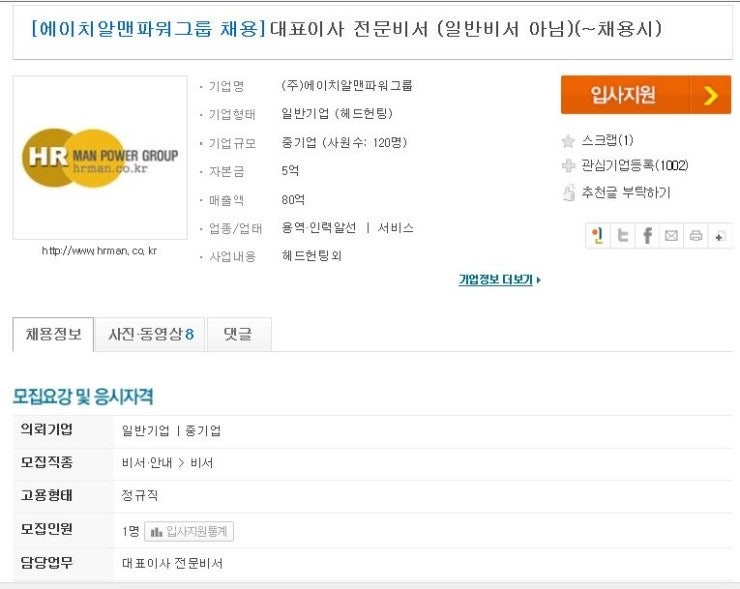Expand company details via 기업정보 더보기
Viewport: 740px width, 589px height.
[x=500, y=279]
